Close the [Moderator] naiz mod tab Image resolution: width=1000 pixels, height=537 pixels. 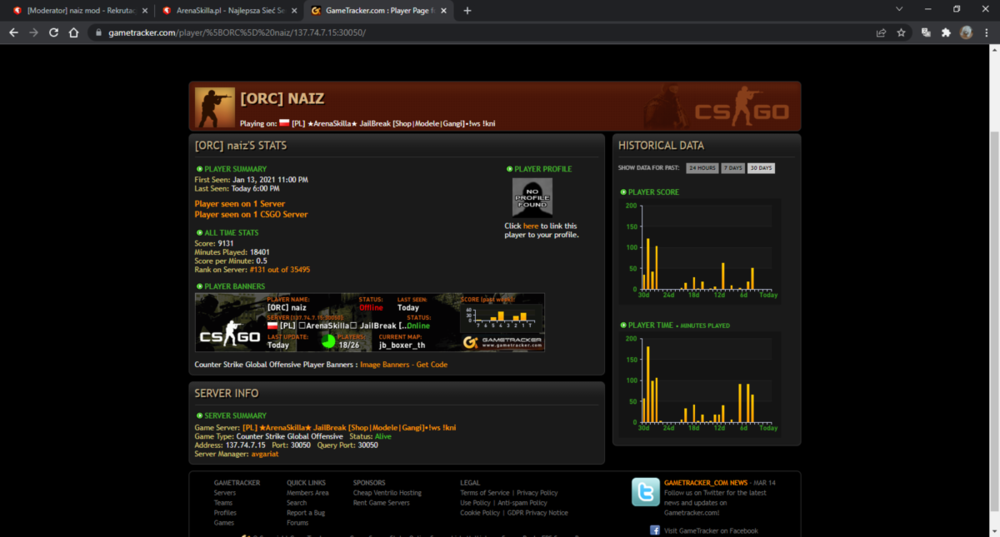(145, 10)
